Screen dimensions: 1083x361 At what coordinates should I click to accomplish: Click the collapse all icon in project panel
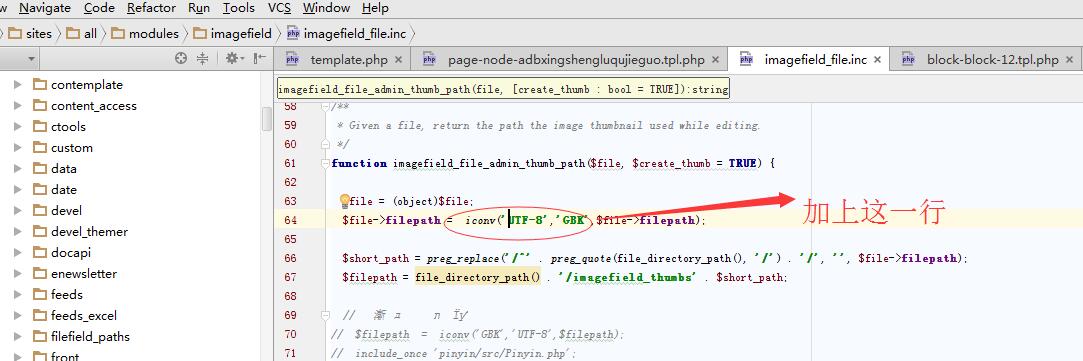[202, 59]
